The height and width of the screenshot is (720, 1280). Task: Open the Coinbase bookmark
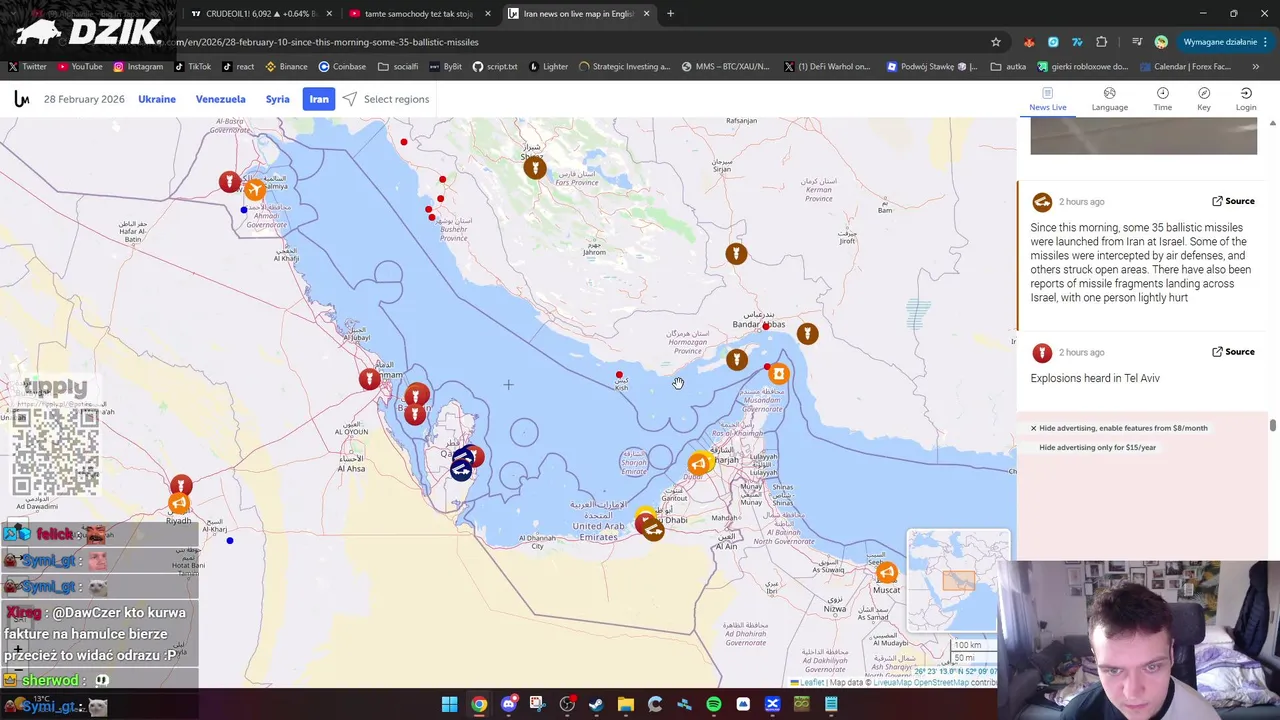pyautogui.click(x=342, y=67)
